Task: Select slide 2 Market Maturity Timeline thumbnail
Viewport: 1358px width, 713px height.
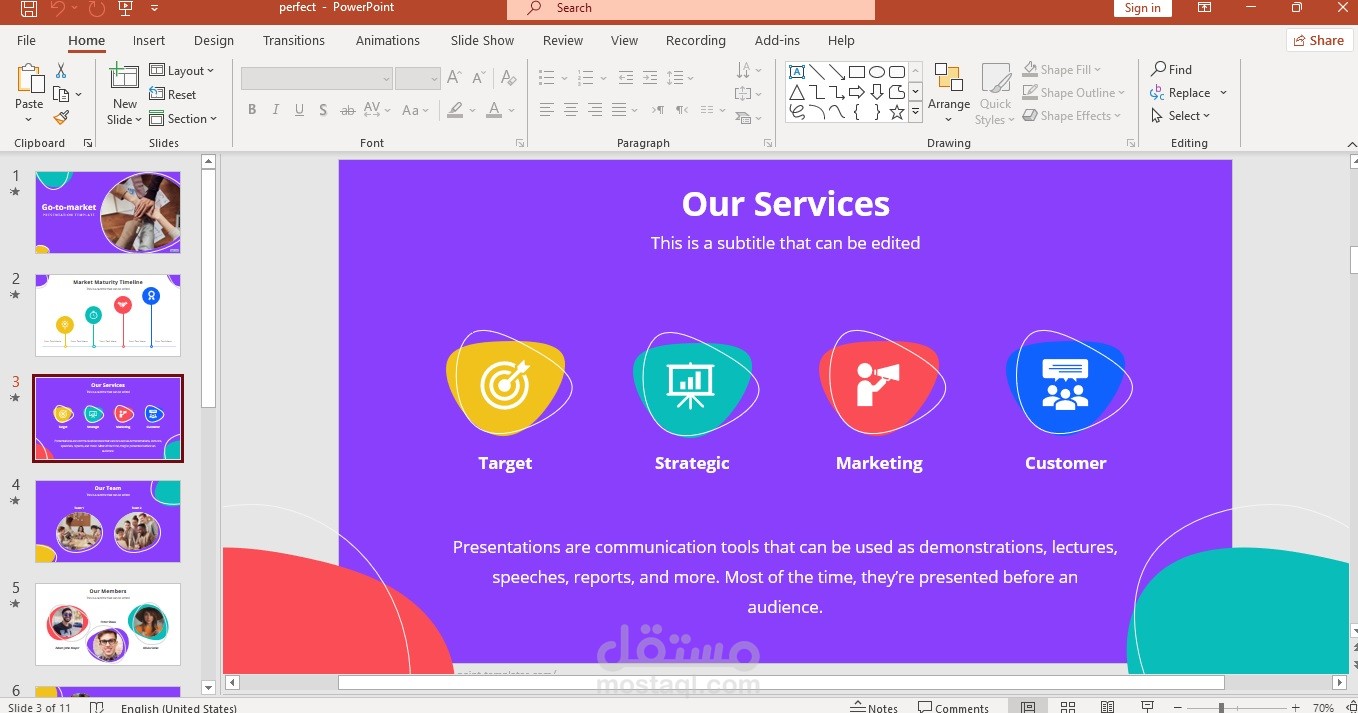Action: tap(108, 315)
